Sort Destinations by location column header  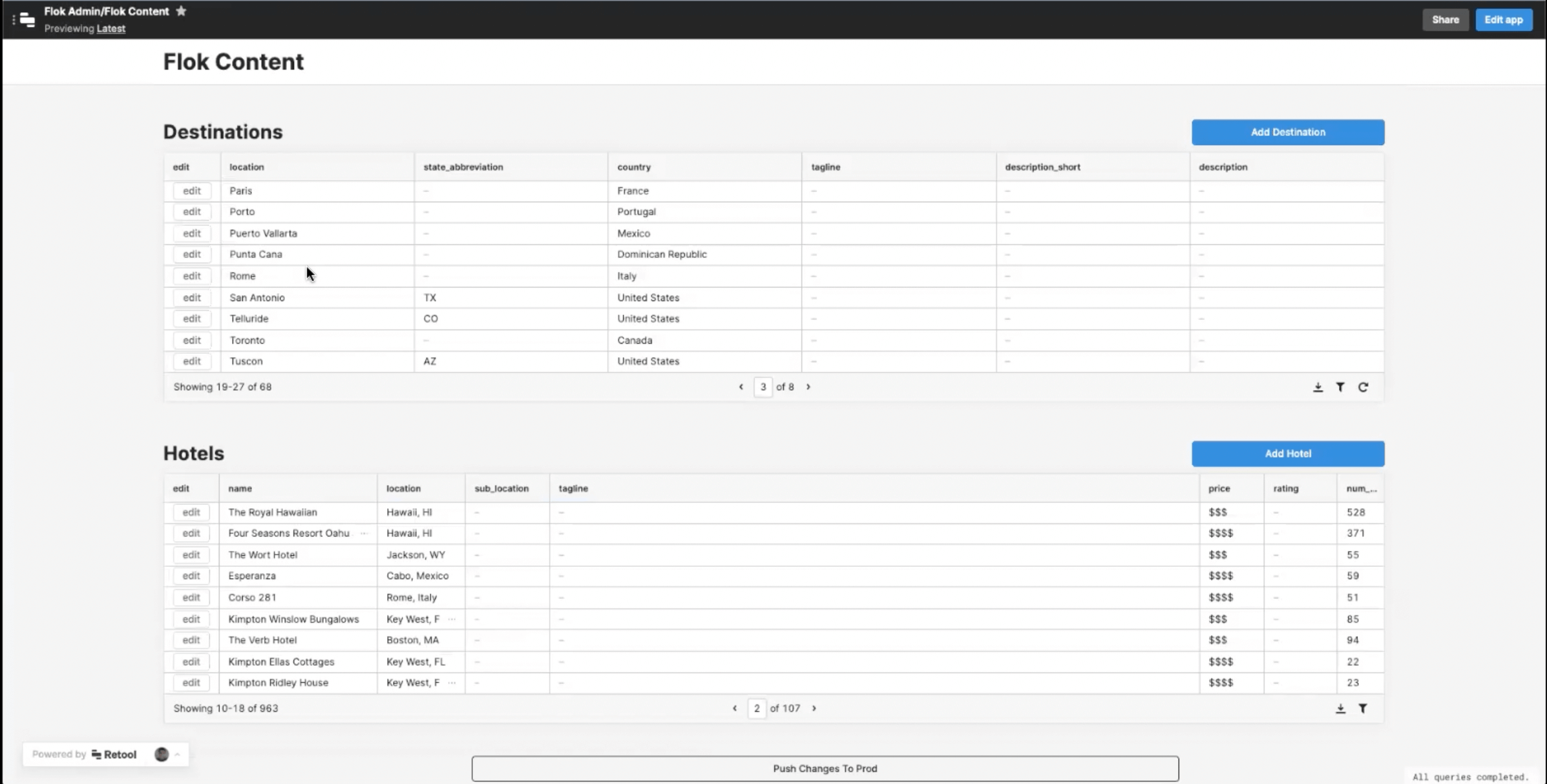point(317,167)
